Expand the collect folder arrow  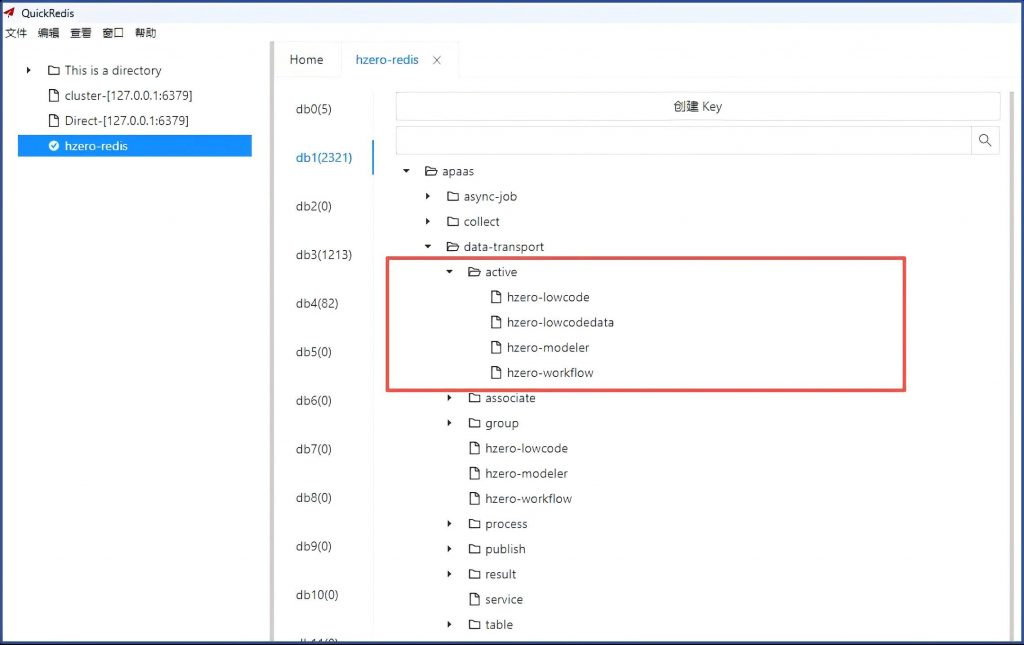point(428,222)
